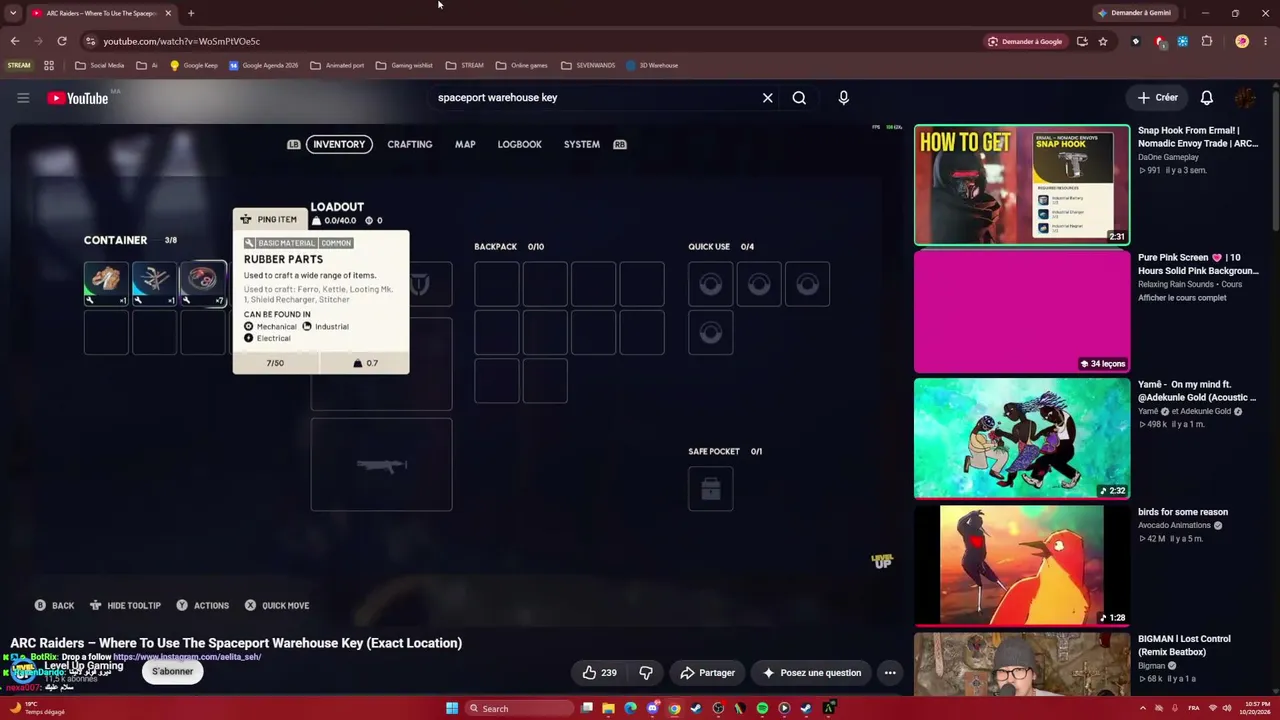Click the address bar URL
Image resolution: width=1280 pixels, height=720 pixels.
pyautogui.click(x=181, y=41)
